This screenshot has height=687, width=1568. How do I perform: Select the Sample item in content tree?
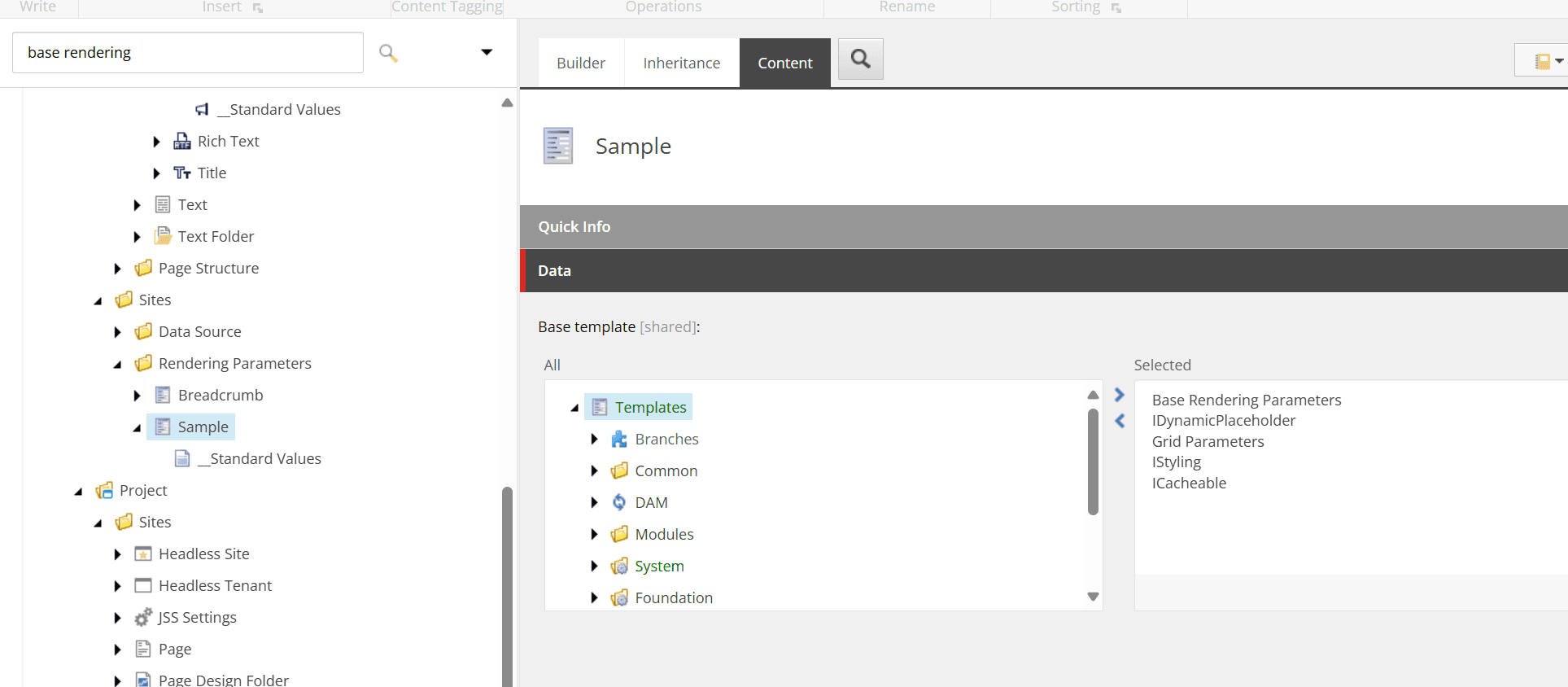(203, 427)
